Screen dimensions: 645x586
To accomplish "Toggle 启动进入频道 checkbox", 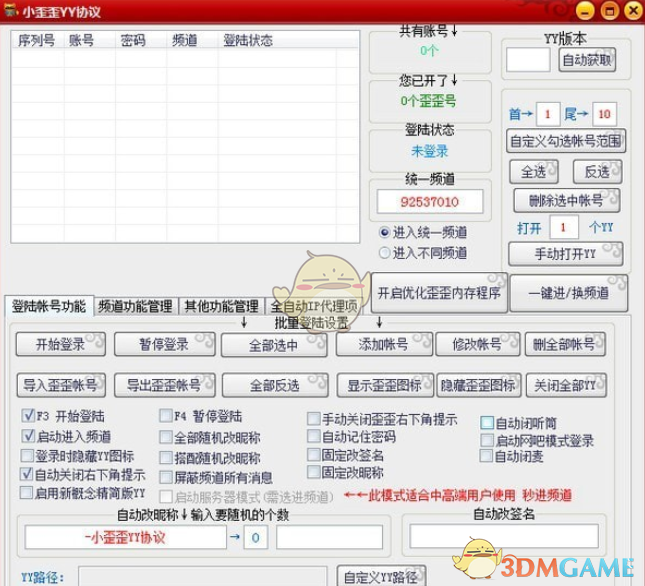I will coord(28,435).
